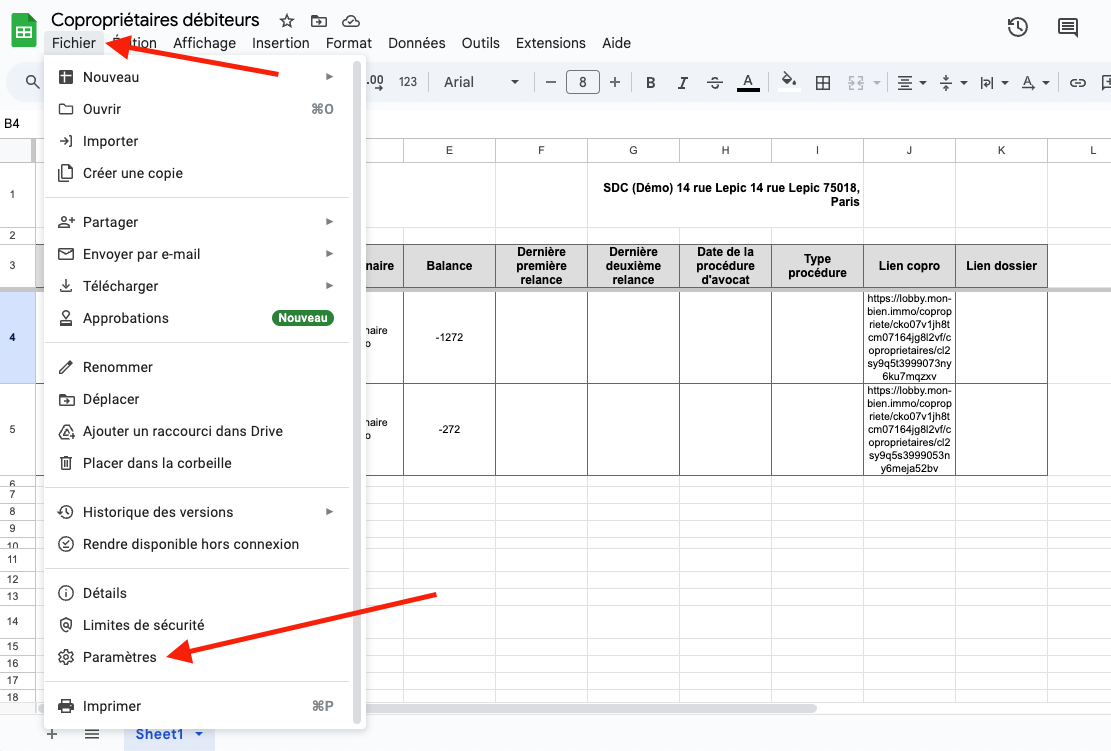Image resolution: width=1111 pixels, height=751 pixels.
Task: Open Détails menu entry
Action: [198, 593]
